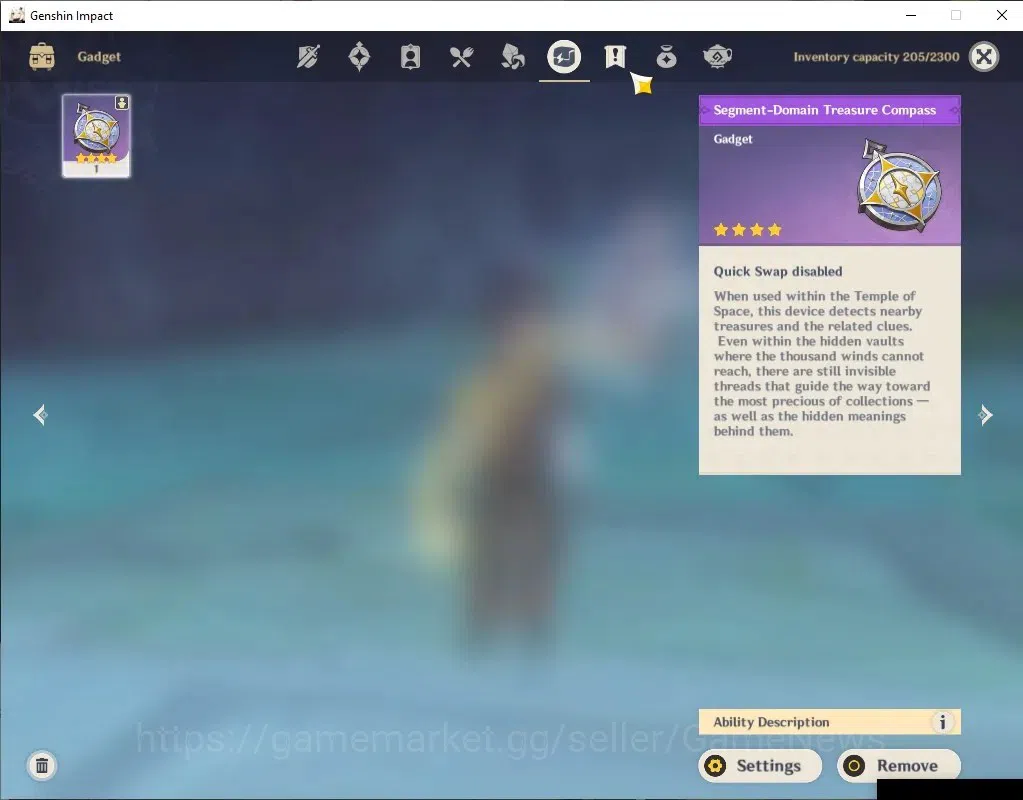Open the Materials inventory tab
1023x800 pixels.
[513, 57]
